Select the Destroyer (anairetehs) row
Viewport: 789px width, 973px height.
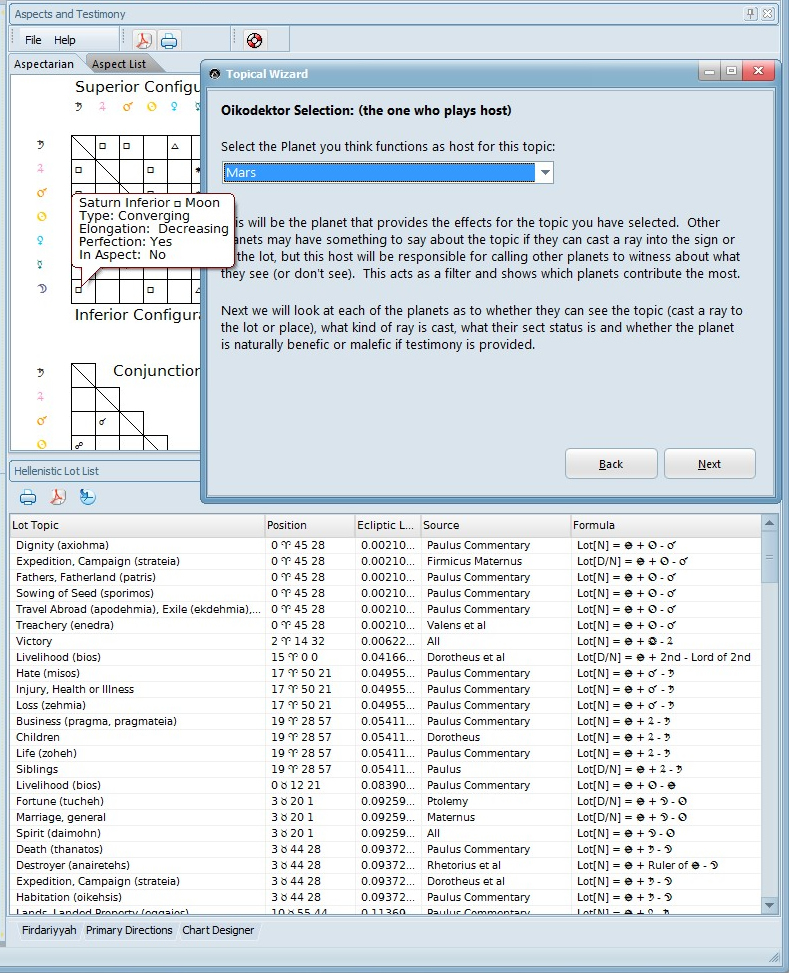385,865
